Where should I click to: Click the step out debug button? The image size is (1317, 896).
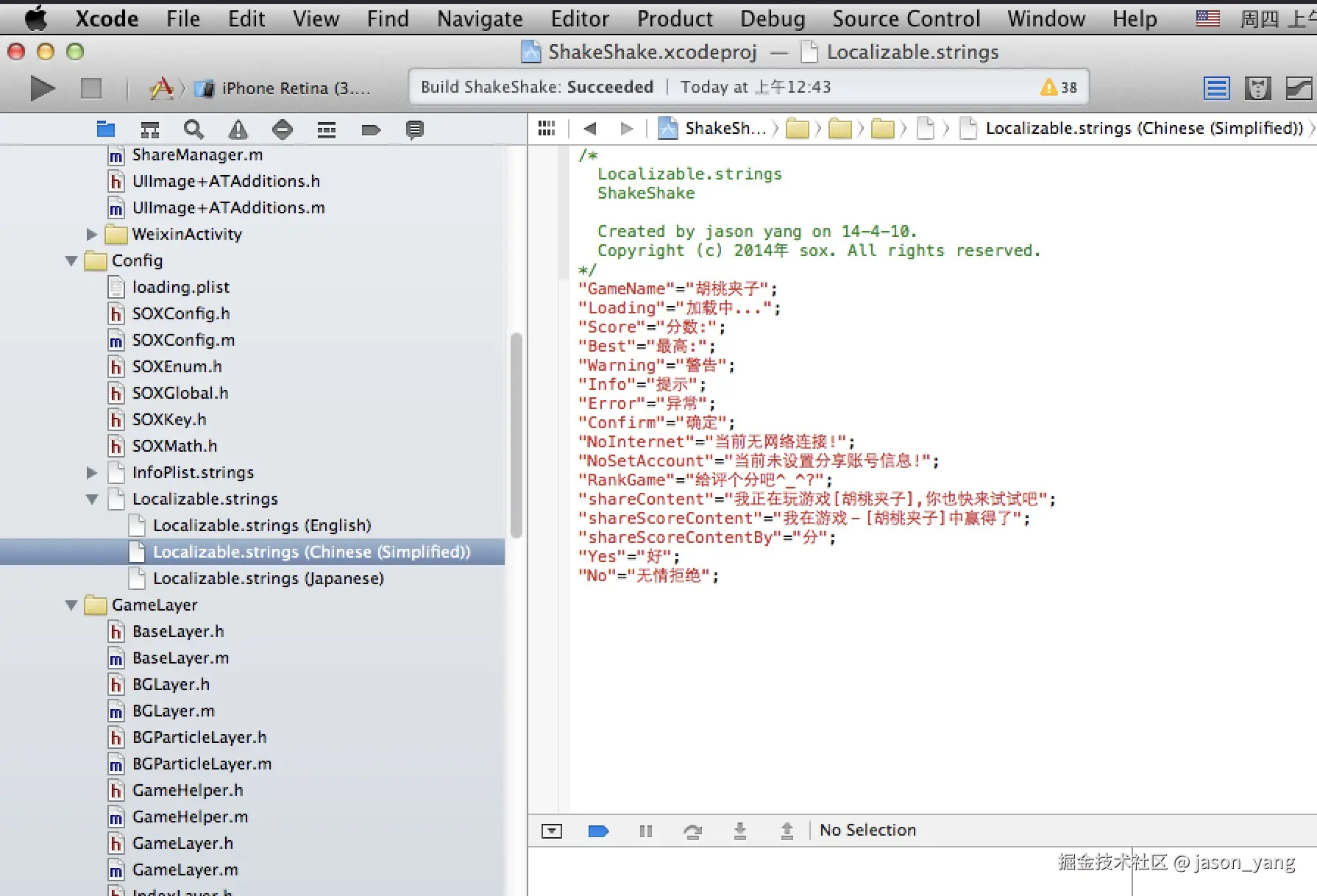tap(787, 831)
